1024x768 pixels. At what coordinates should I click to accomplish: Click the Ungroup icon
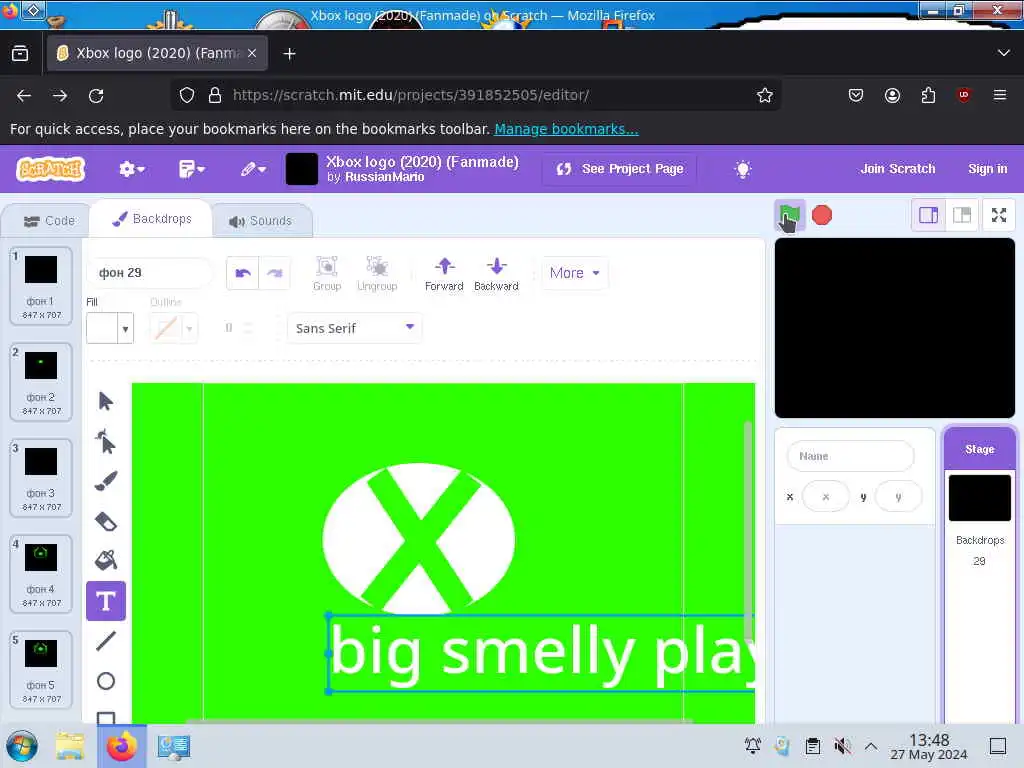pyautogui.click(x=377, y=274)
